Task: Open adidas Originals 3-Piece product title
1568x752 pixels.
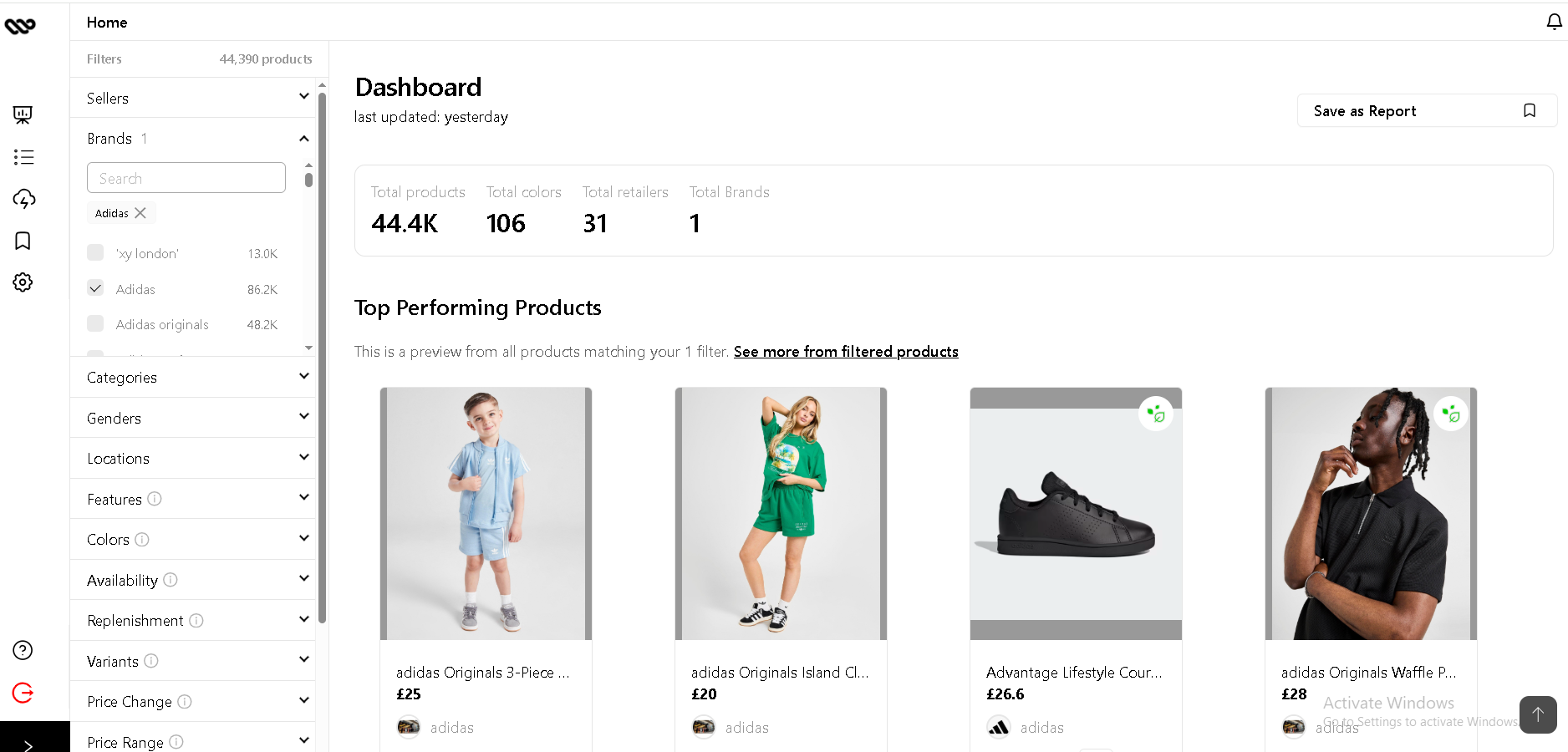Action: (482, 673)
